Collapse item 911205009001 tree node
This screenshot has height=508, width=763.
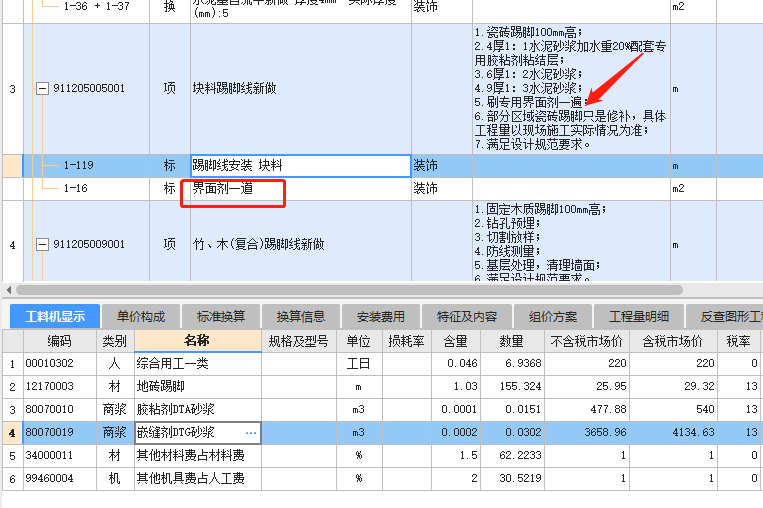pos(42,244)
